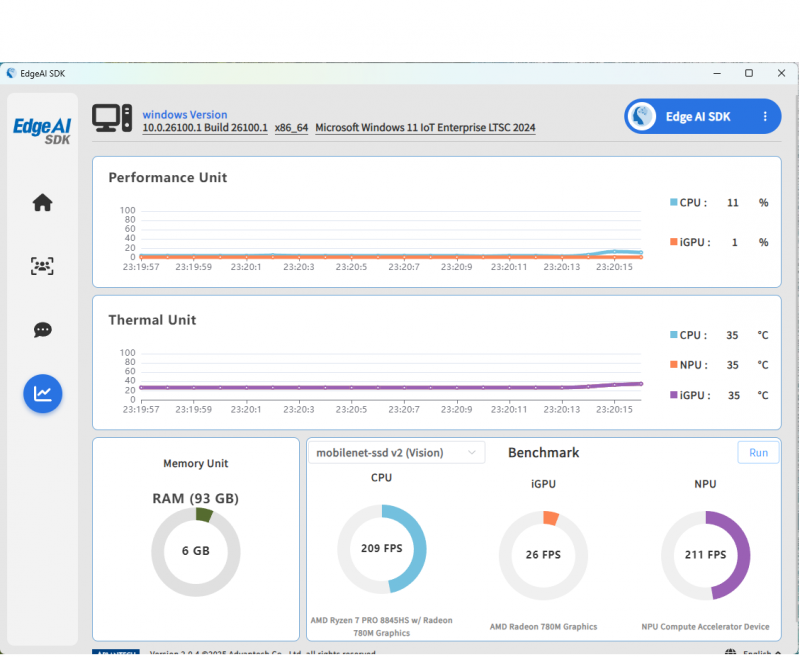Open the face recognition vision page
The width and height of the screenshot is (800, 657).
point(42,266)
